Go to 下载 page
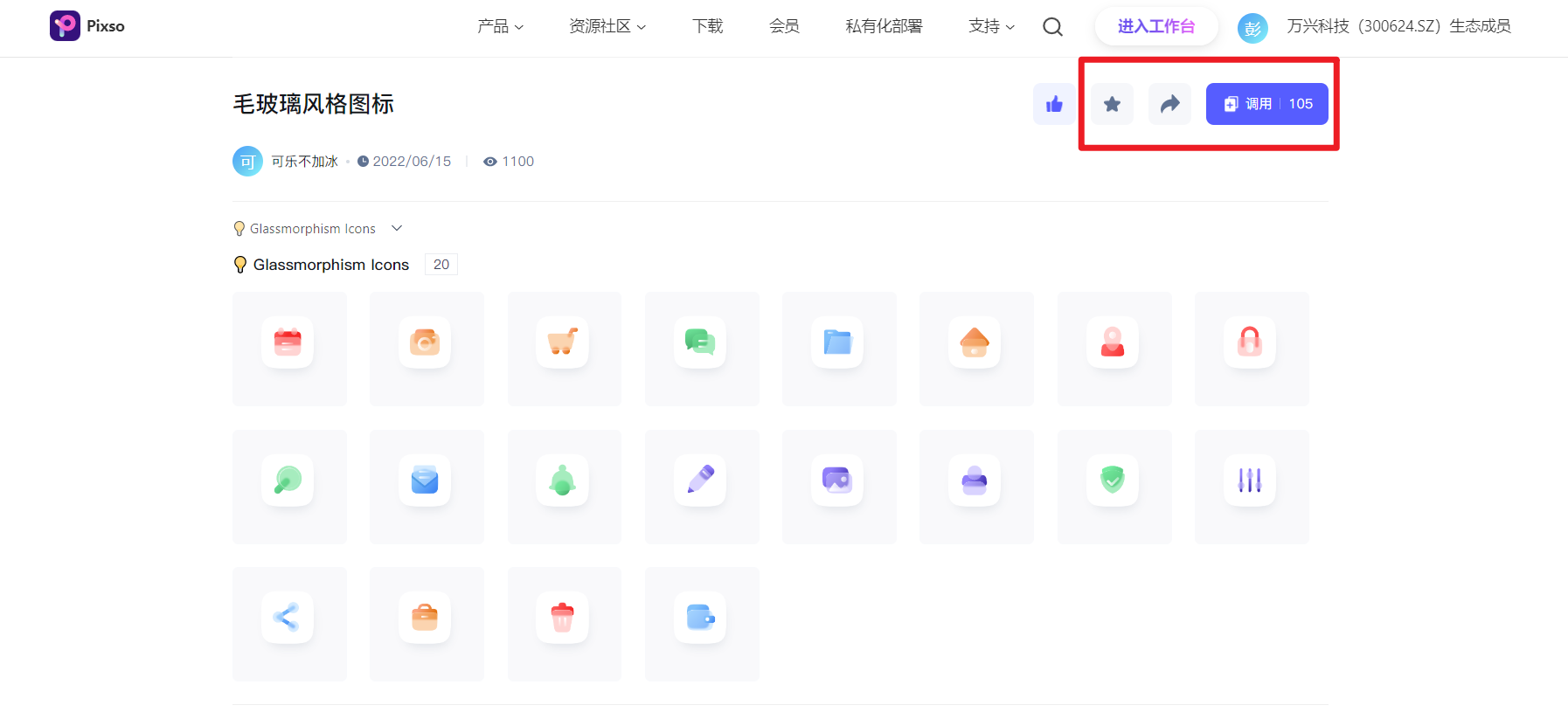Image resolution: width=1568 pixels, height=719 pixels. coord(707,26)
